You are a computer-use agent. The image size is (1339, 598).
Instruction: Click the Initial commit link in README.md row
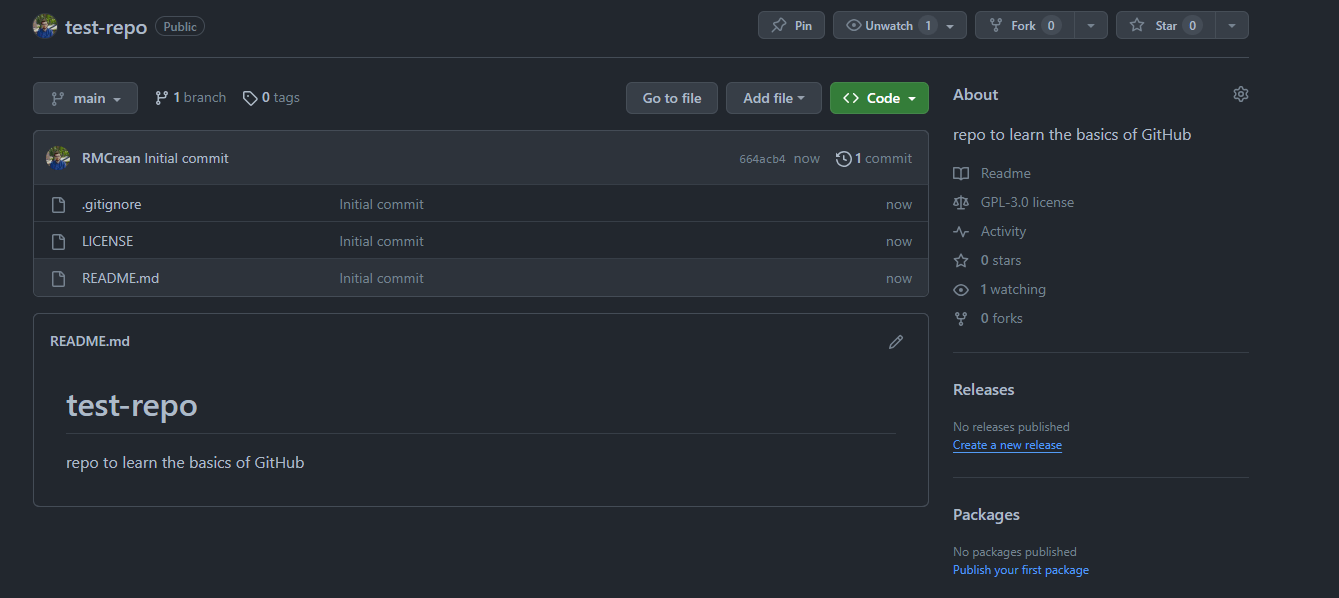pos(381,278)
